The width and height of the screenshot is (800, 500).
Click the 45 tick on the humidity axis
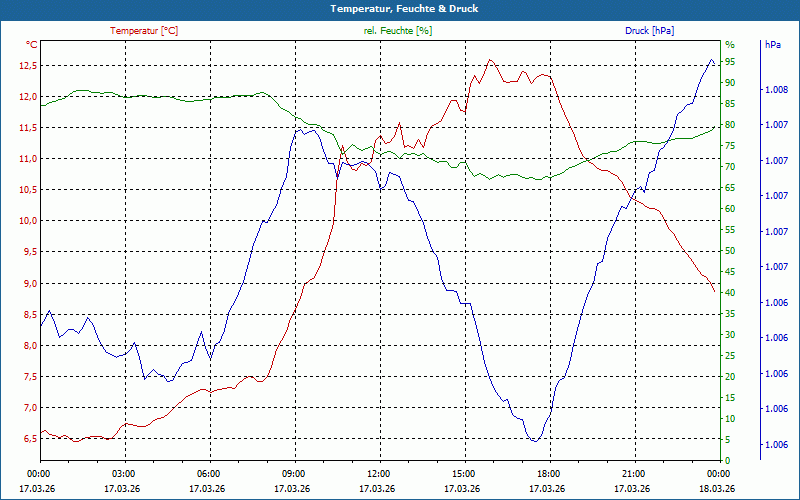(x=730, y=272)
